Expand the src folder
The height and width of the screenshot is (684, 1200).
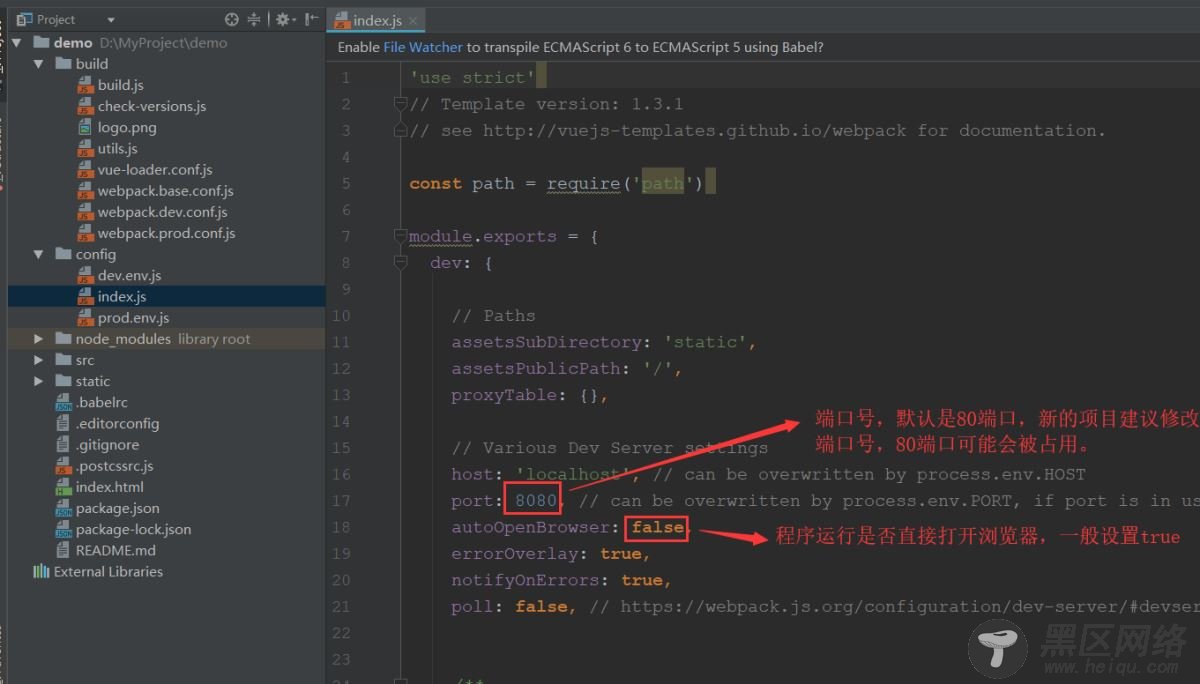point(38,360)
